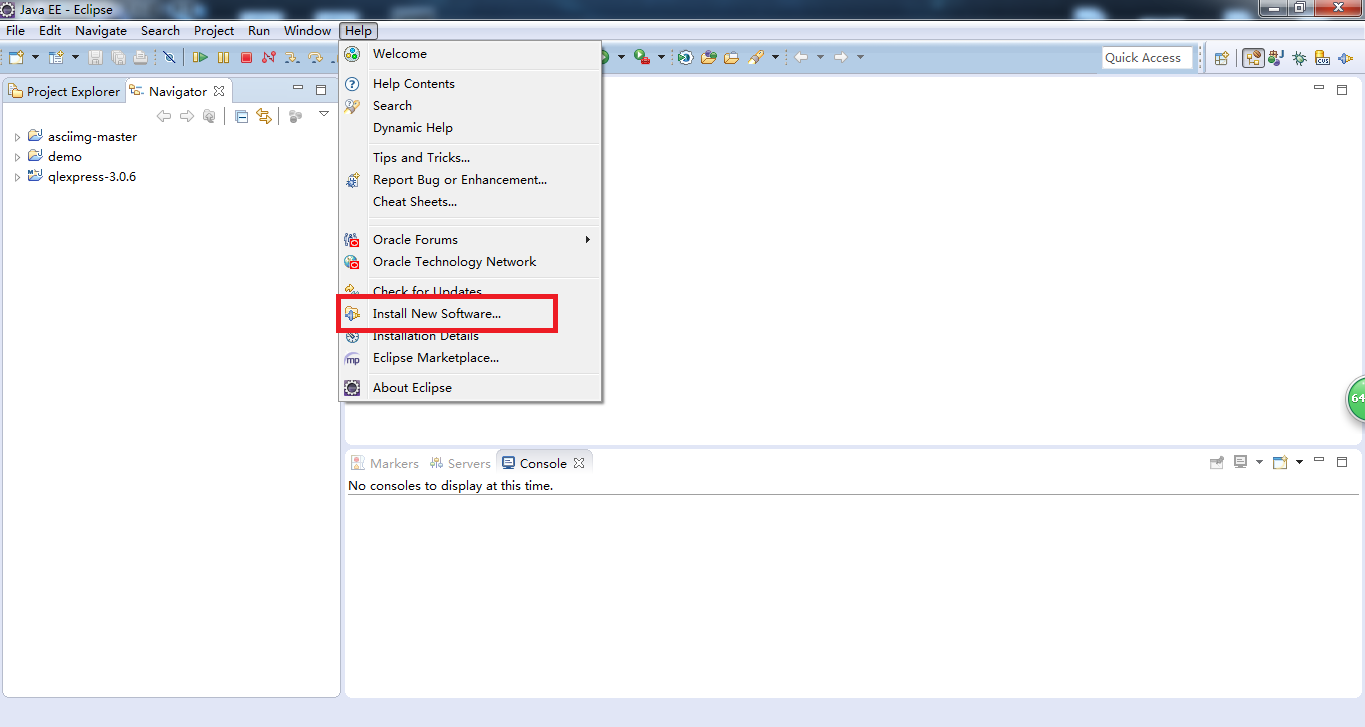The image size is (1365, 727).
Task: Click the New wizard toolbar icon
Action: [x=17, y=58]
